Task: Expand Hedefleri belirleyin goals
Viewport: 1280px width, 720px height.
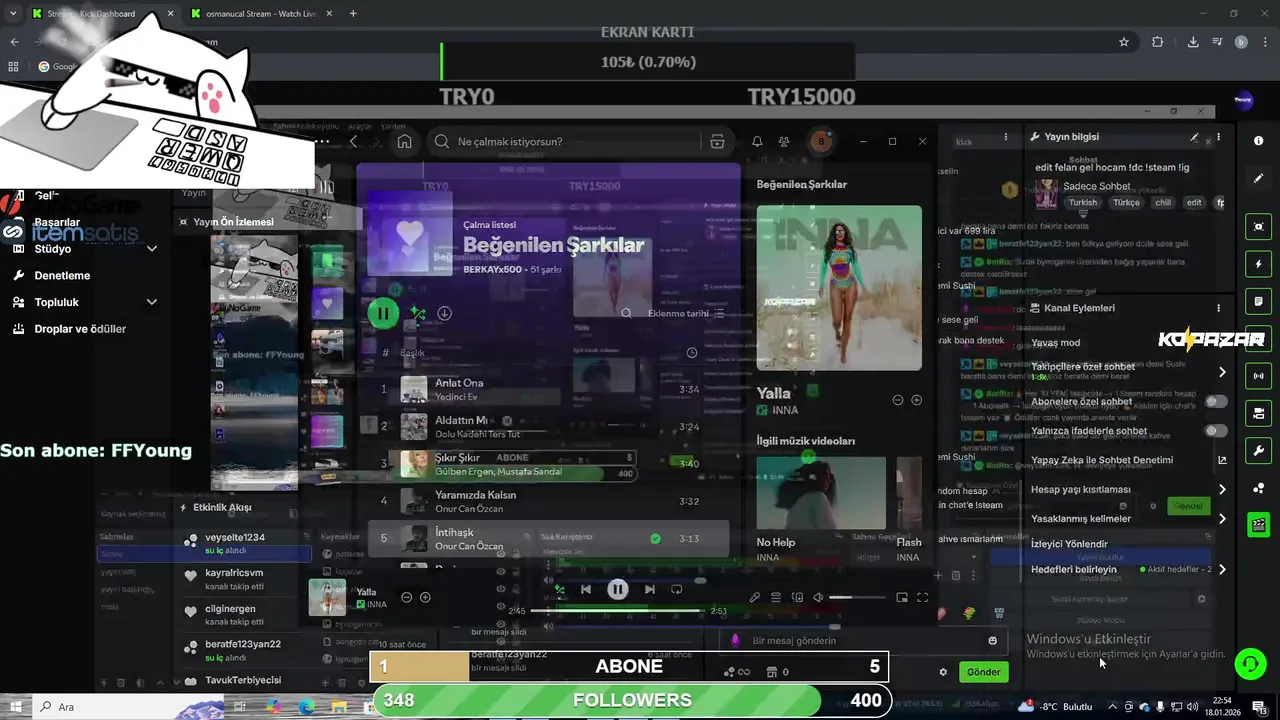Action: 1222,570
